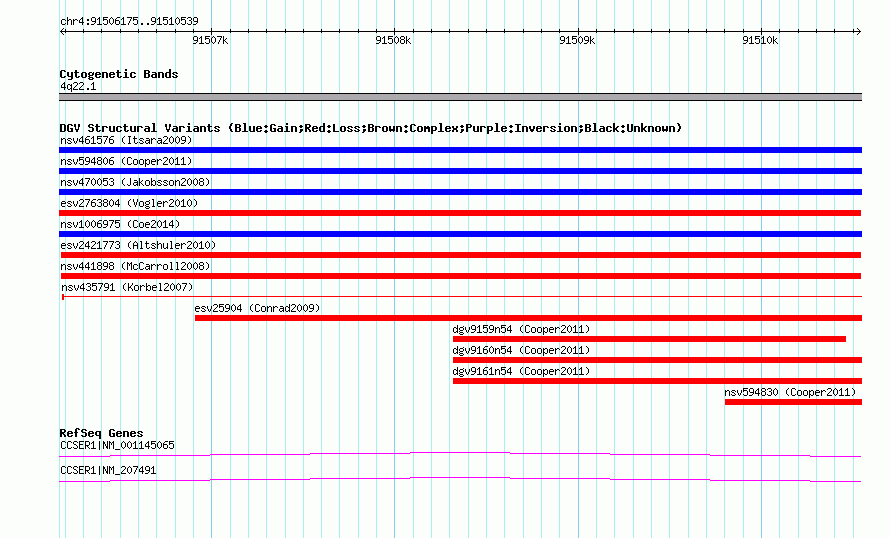
Task: Open esv25904 (Conrad2009) label
Action: pos(257,308)
